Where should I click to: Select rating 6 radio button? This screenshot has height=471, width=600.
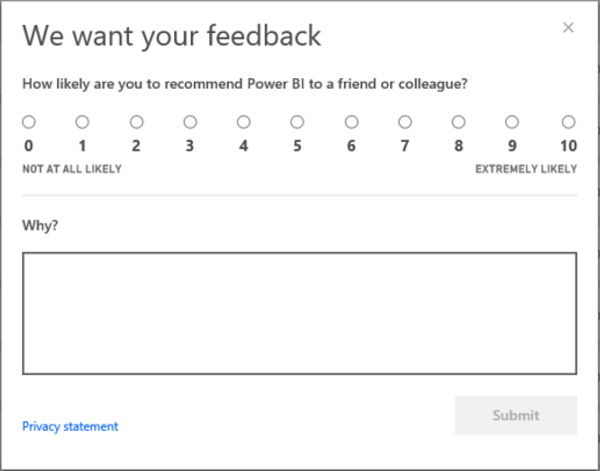tap(351, 122)
